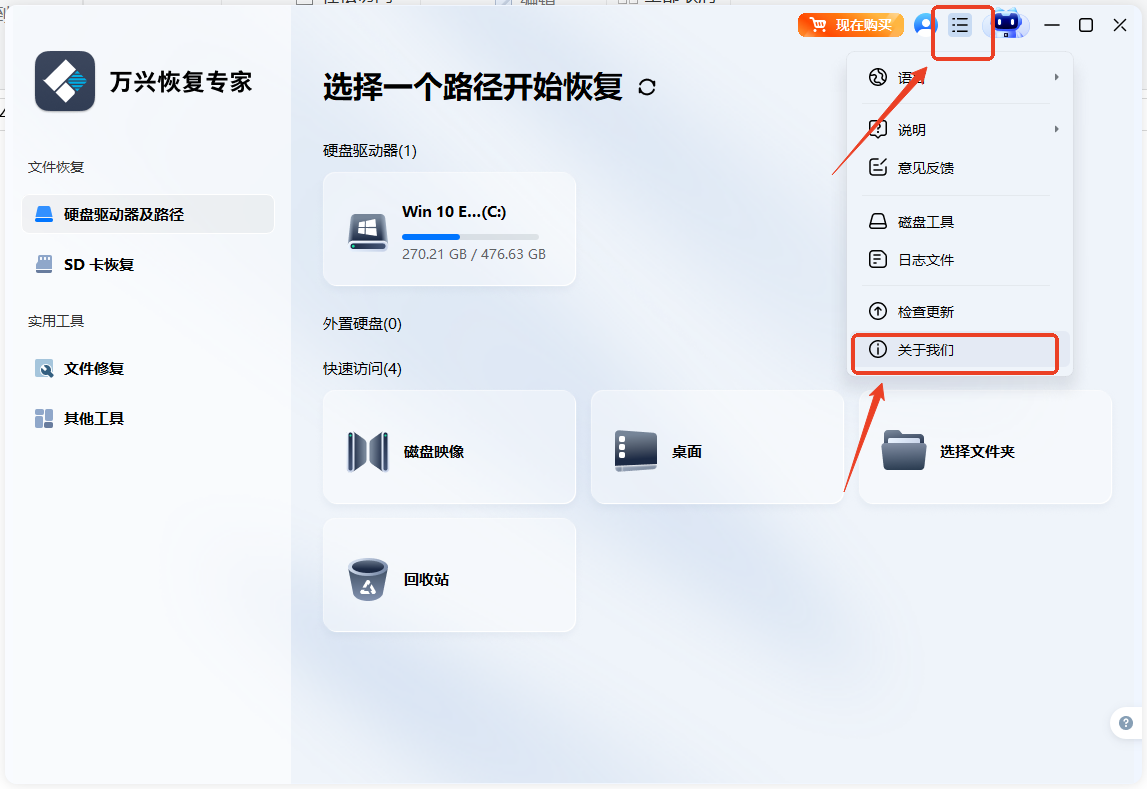The height and width of the screenshot is (789, 1147).
Task: Choose 意见反馈 from the menu
Action: (959, 167)
